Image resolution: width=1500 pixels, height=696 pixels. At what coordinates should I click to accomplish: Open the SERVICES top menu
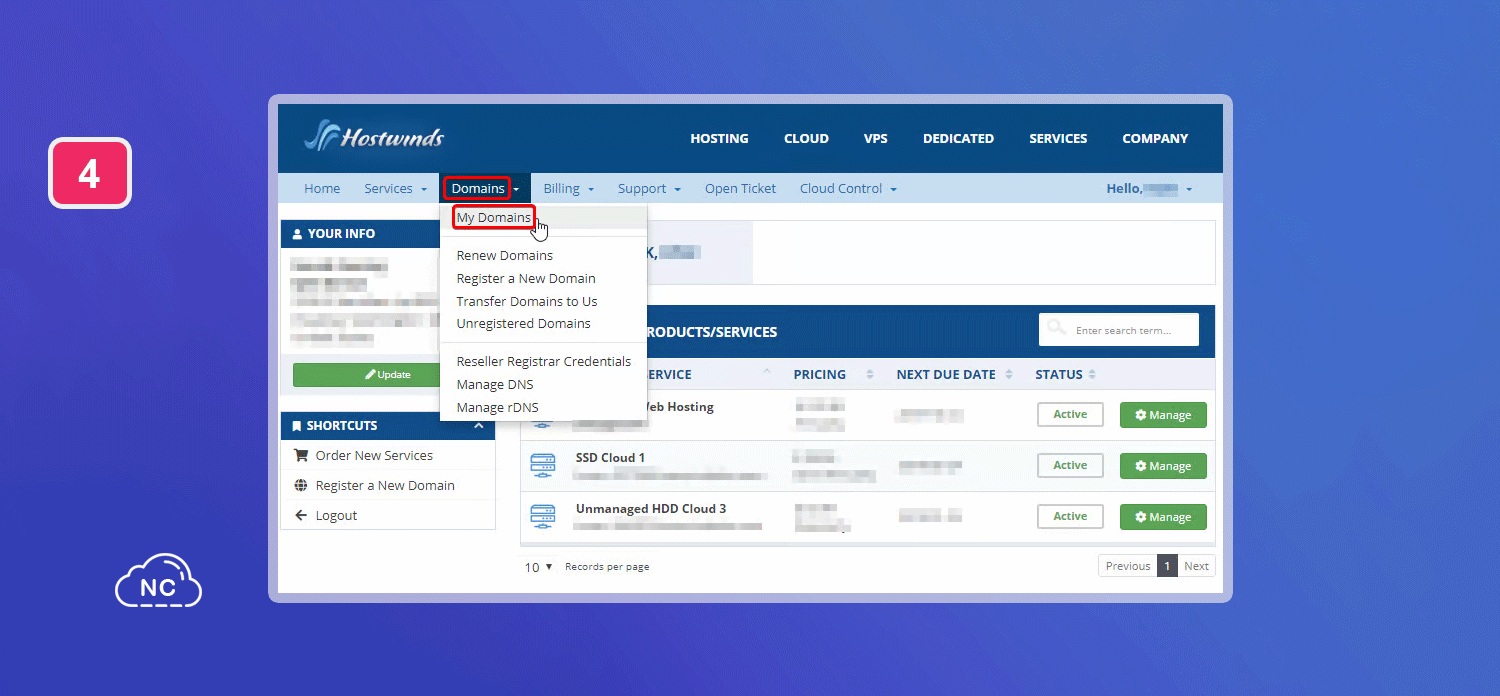[x=1058, y=139]
